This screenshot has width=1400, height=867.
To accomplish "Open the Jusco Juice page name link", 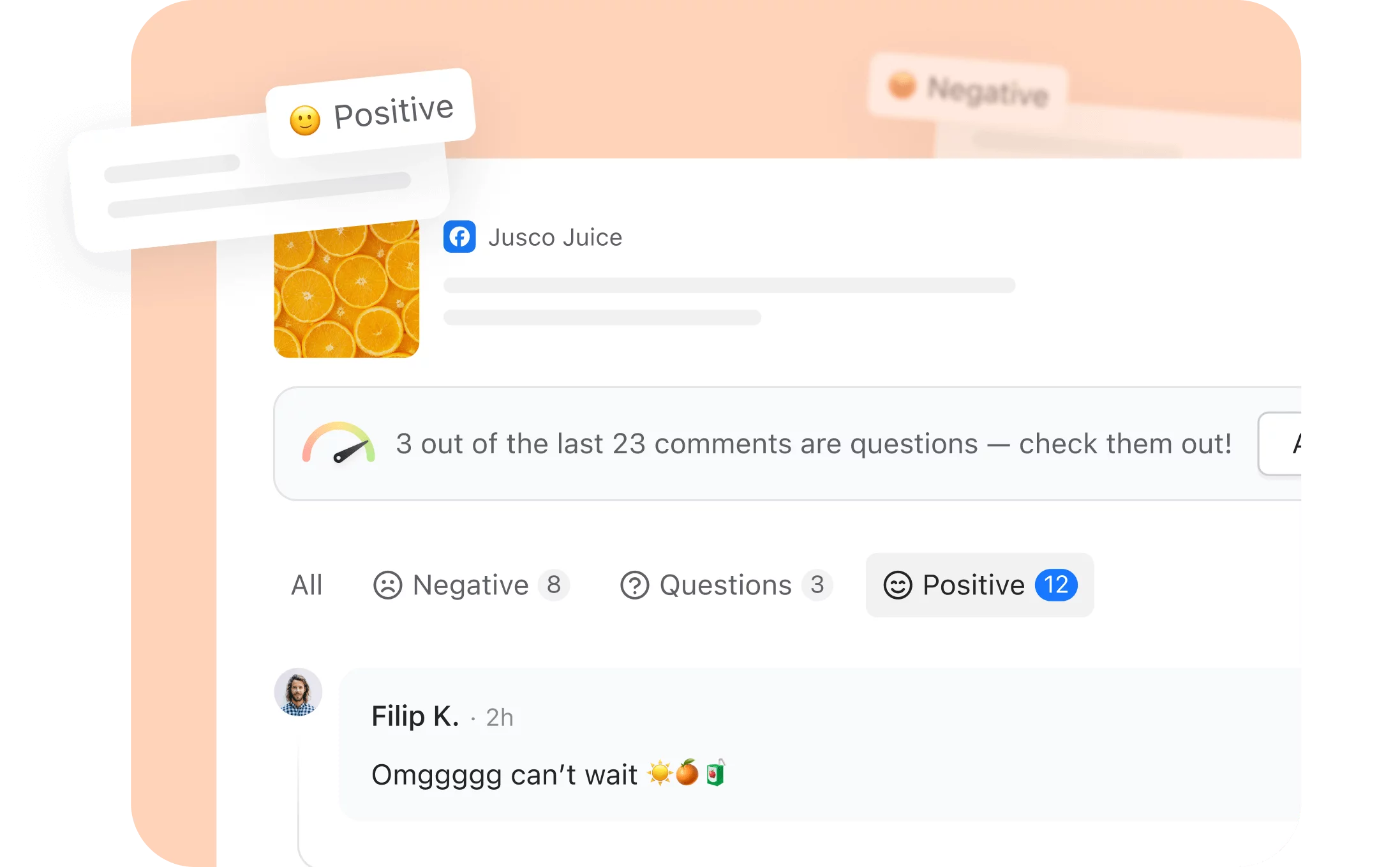I will 555,237.
